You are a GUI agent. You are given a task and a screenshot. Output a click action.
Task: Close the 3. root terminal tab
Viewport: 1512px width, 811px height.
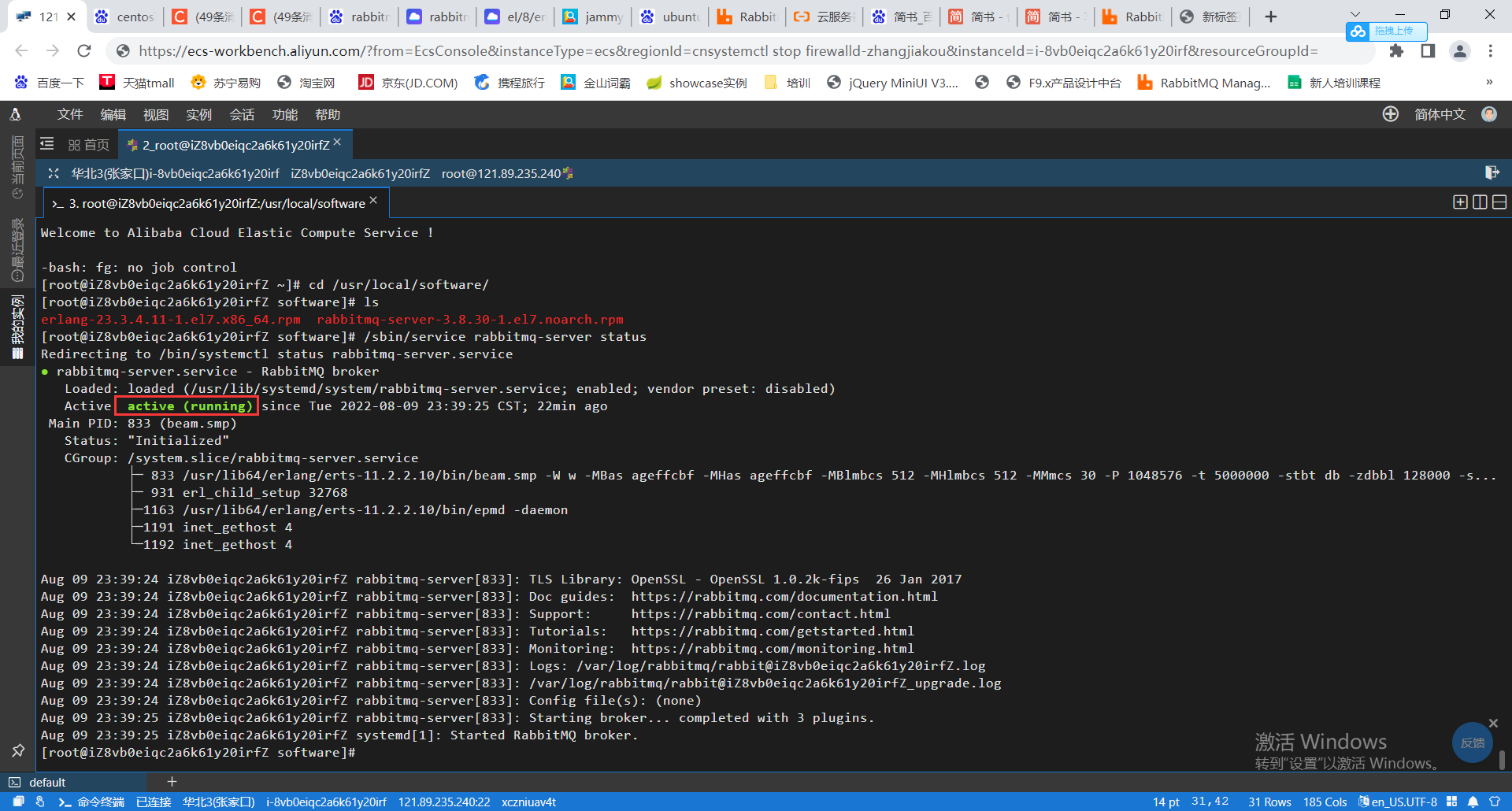pyautogui.click(x=373, y=200)
